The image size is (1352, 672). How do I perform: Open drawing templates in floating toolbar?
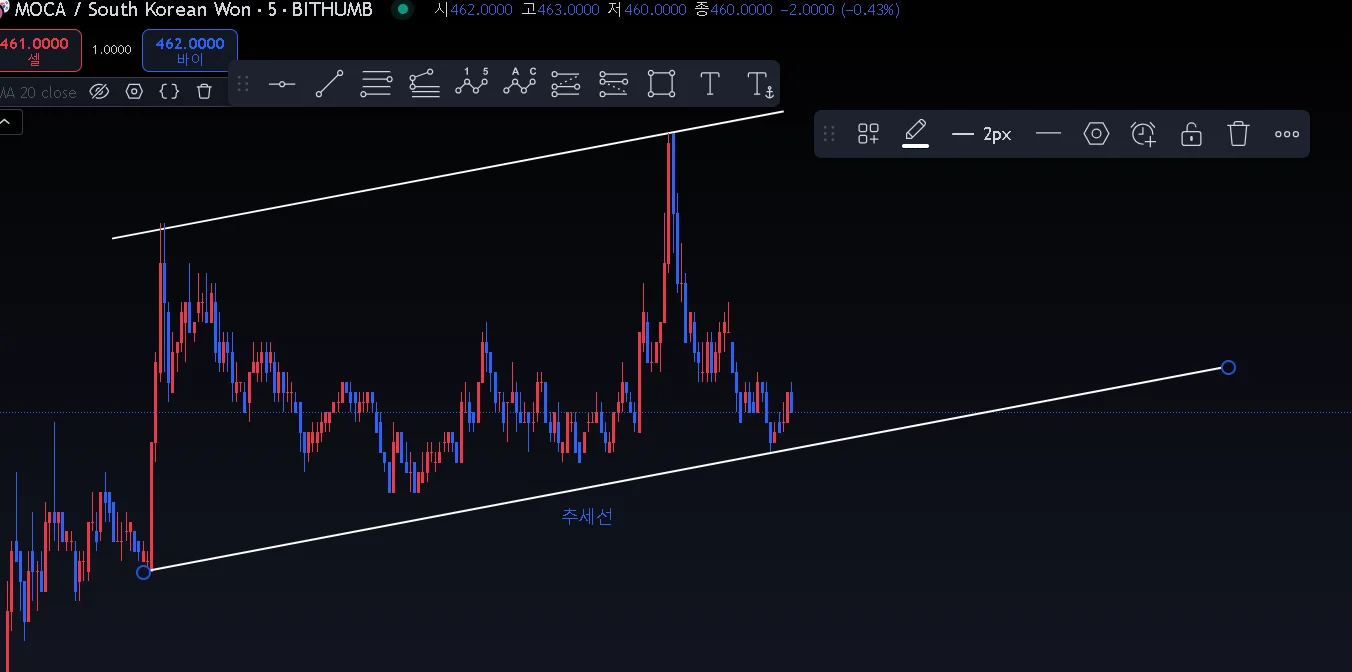(x=868, y=134)
